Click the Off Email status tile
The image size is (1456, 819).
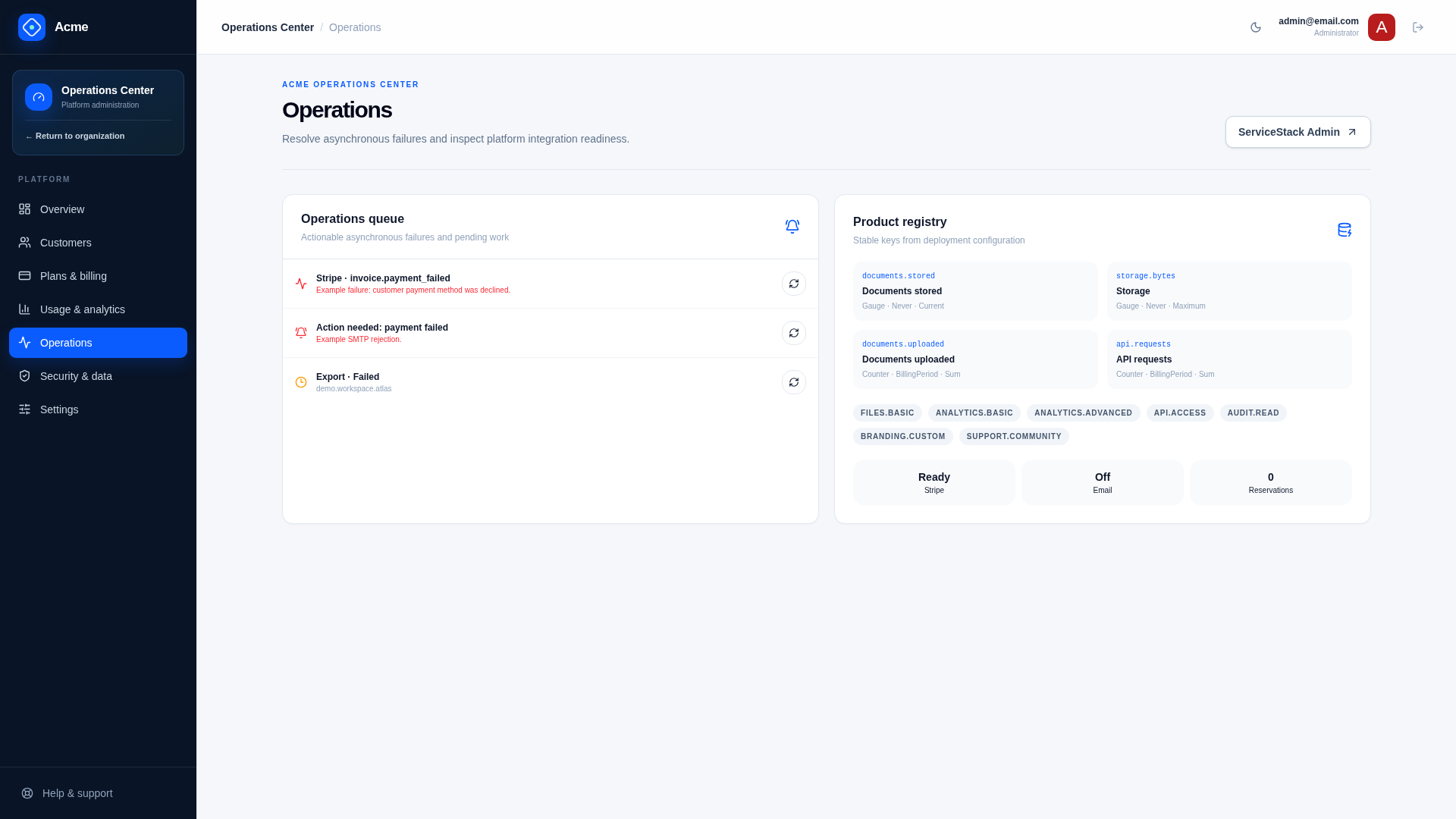pos(1103,482)
